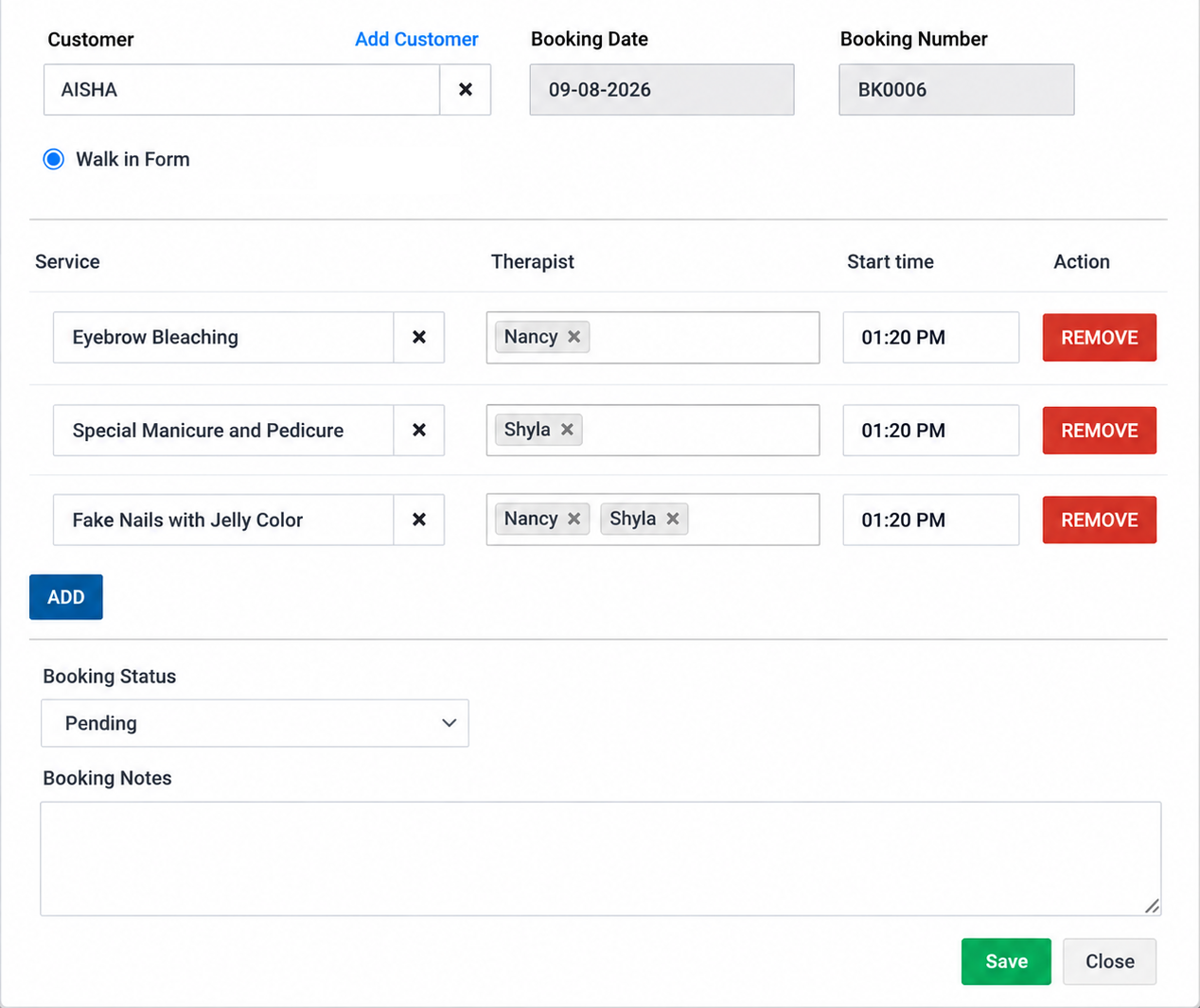Click the blue ADD button
1200x1008 pixels.
tap(66, 597)
